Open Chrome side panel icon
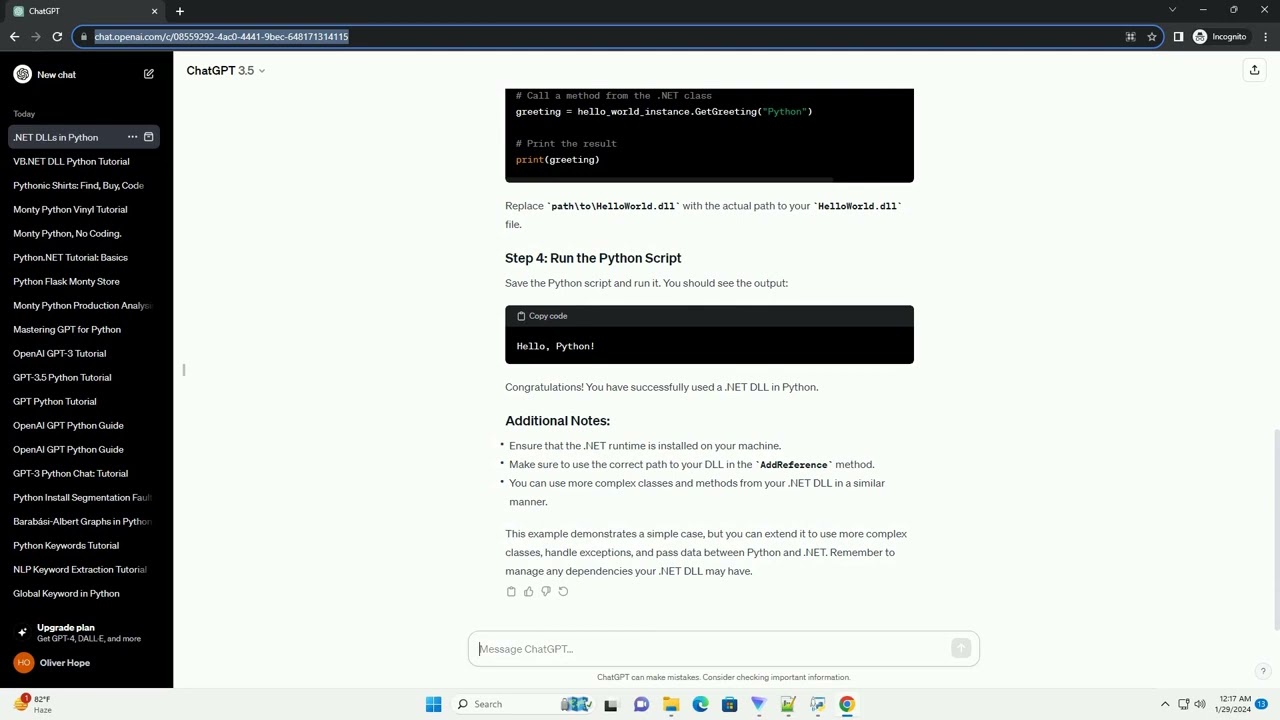Image resolution: width=1280 pixels, height=720 pixels. 1178,37
